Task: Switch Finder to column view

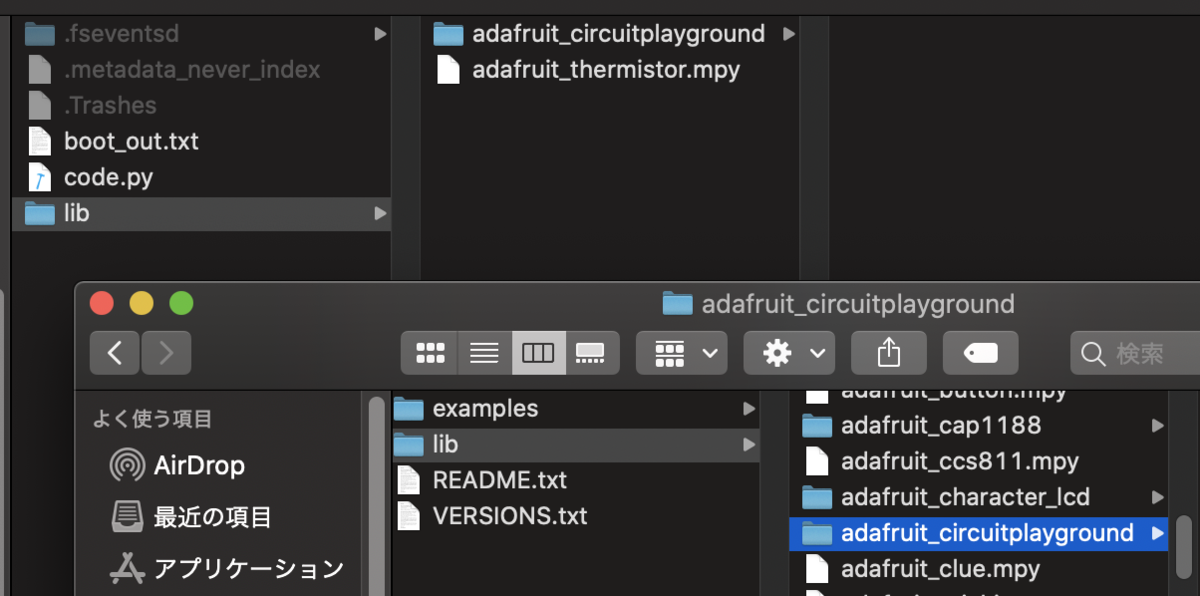Action: (x=538, y=353)
